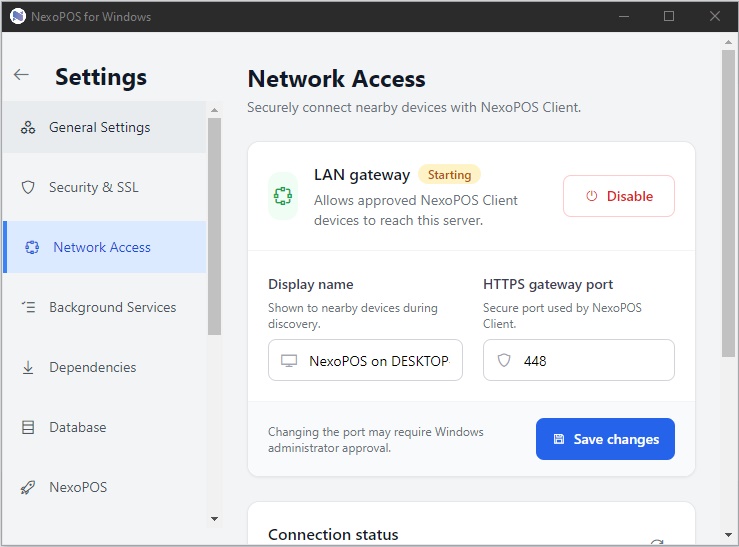This screenshot has height=547, width=739.
Task: Click the sidebar scrollbar thumb
Action: [214, 226]
